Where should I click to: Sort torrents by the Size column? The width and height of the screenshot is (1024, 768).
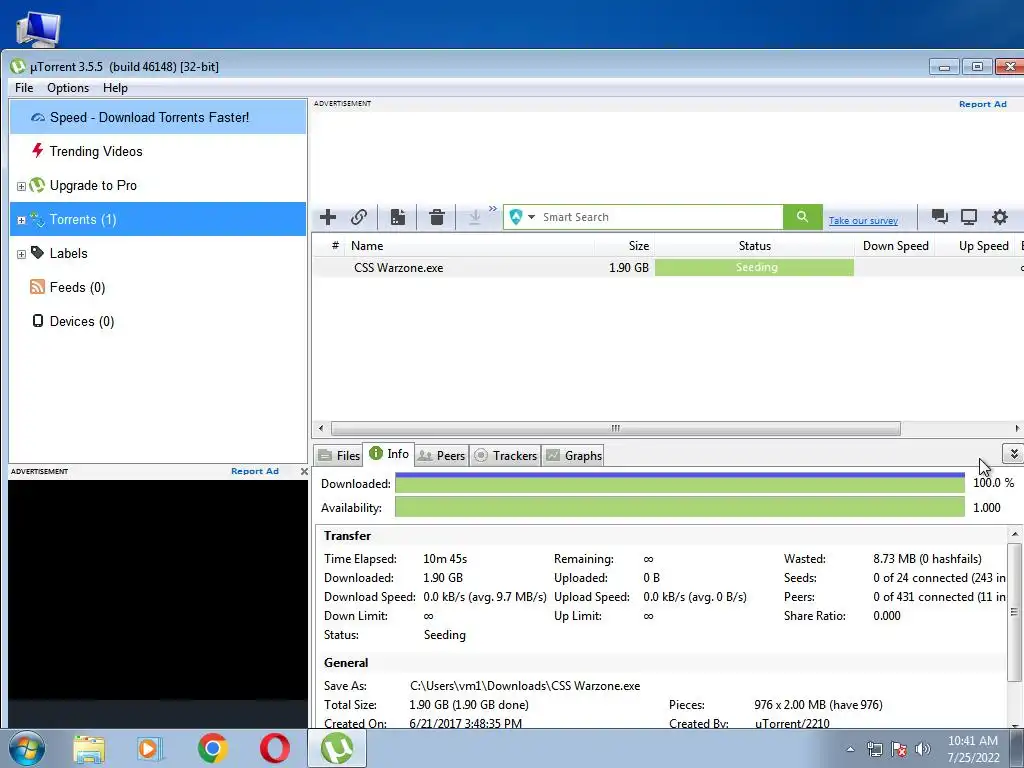coord(624,246)
